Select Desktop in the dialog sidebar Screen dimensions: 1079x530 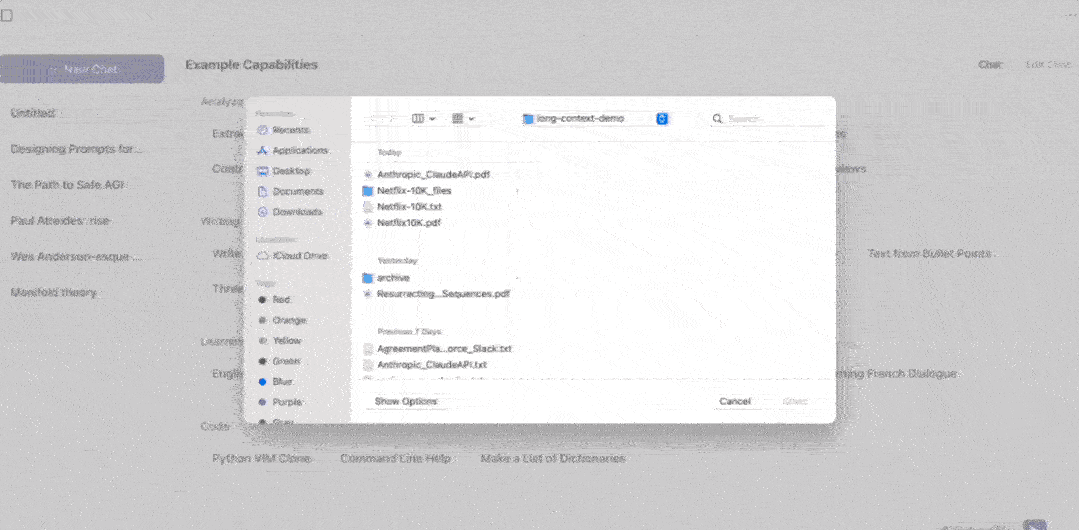[x=284, y=171]
